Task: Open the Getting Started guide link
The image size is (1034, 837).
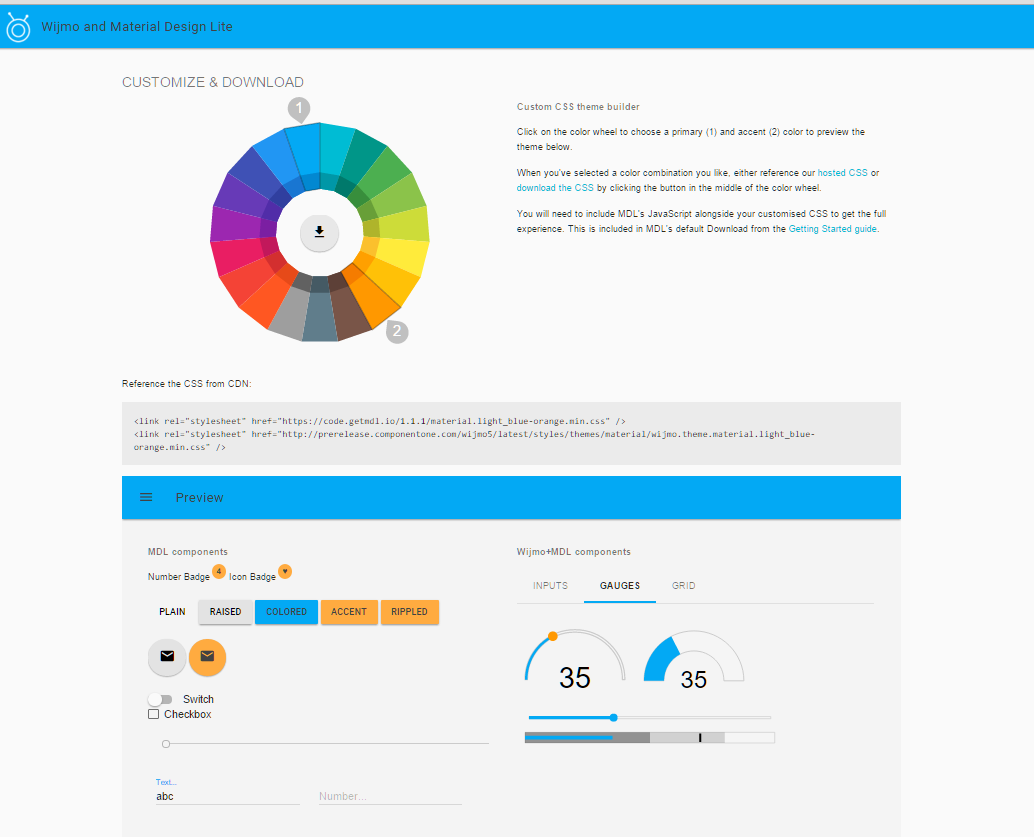Action: point(833,229)
